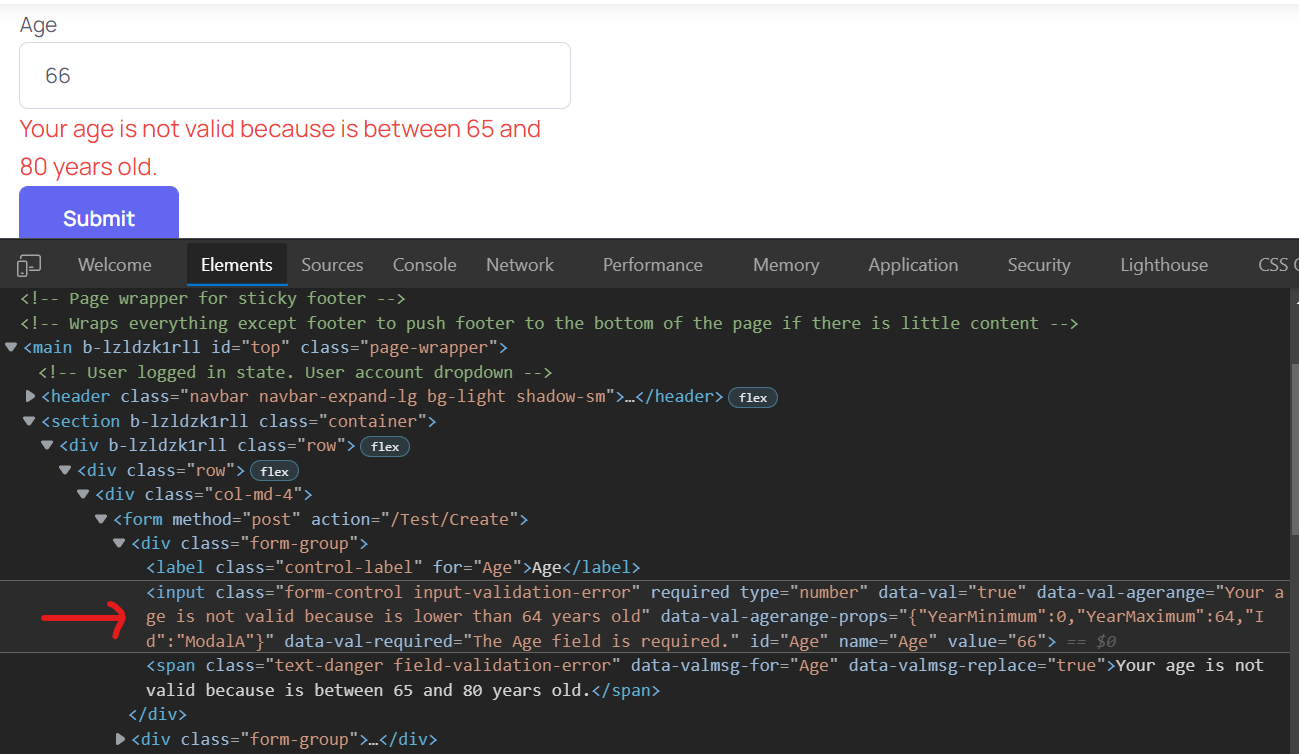Collapse the section container element
This screenshot has height=754, width=1299.
click(x=29, y=422)
